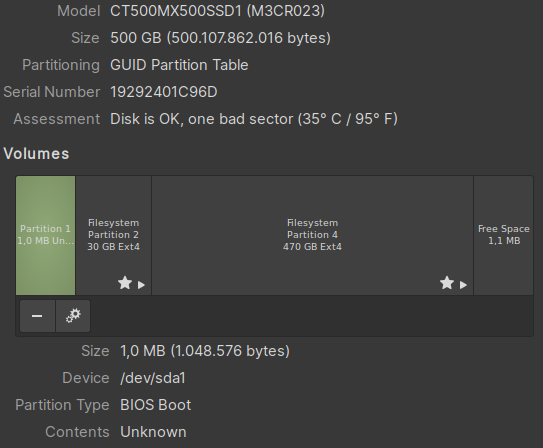This screenshot has height=448, width=543.
Task: Select the 470 GB Ext4 Partition 4 block
Action: [x=312, y=235]
